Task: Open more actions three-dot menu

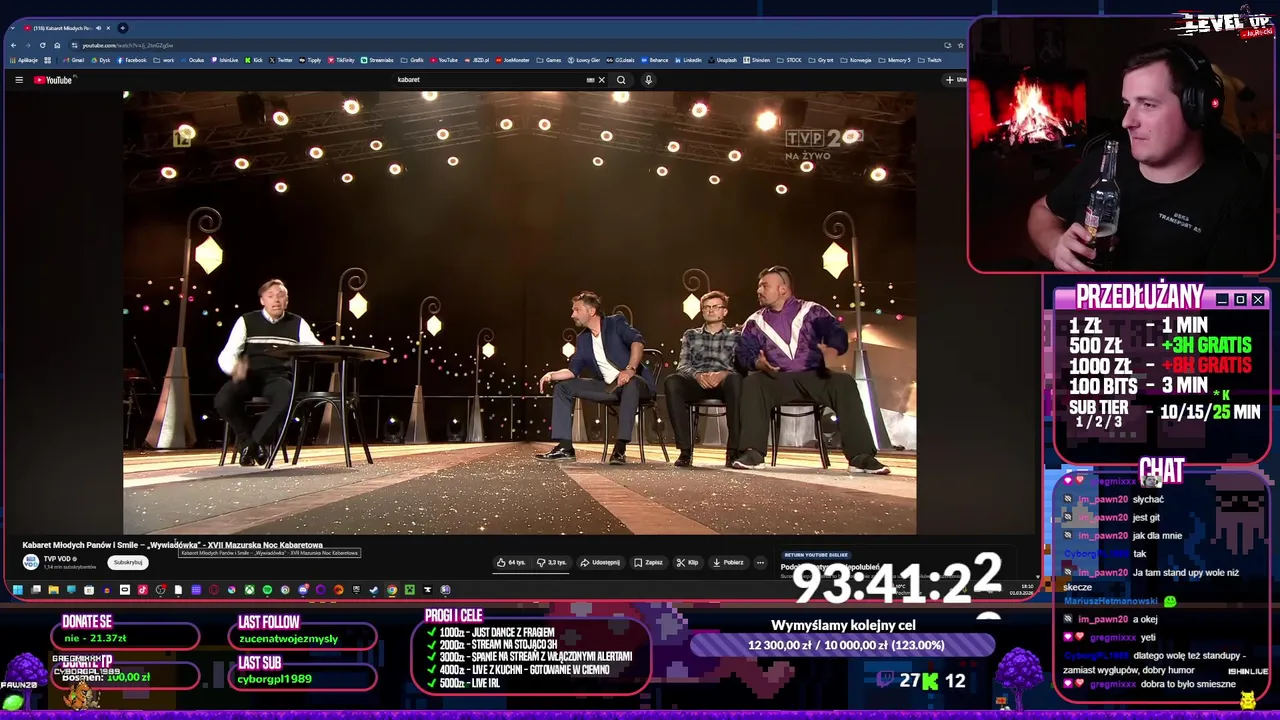Action: point(760,562)
